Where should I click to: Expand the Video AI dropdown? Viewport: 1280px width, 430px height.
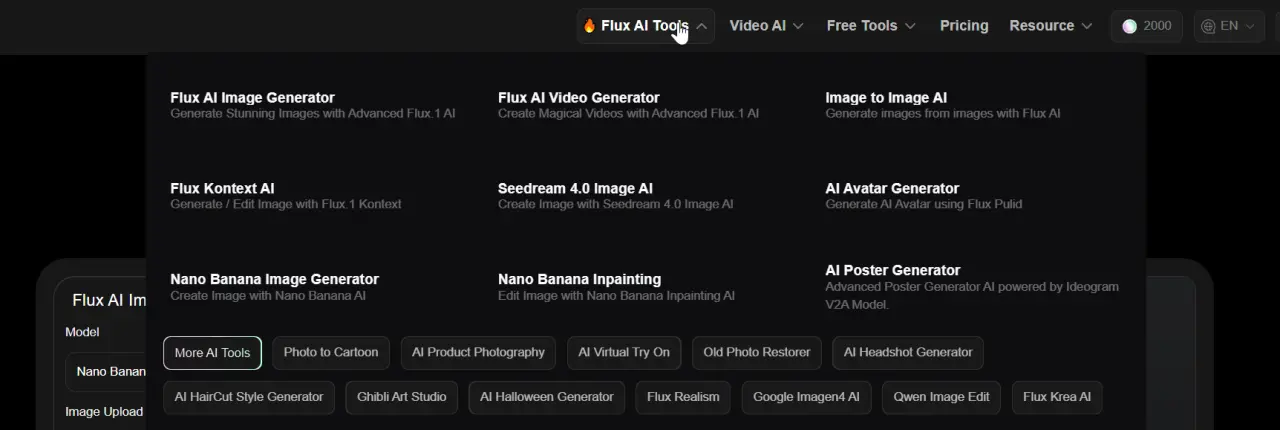click(x=767, y=26)
